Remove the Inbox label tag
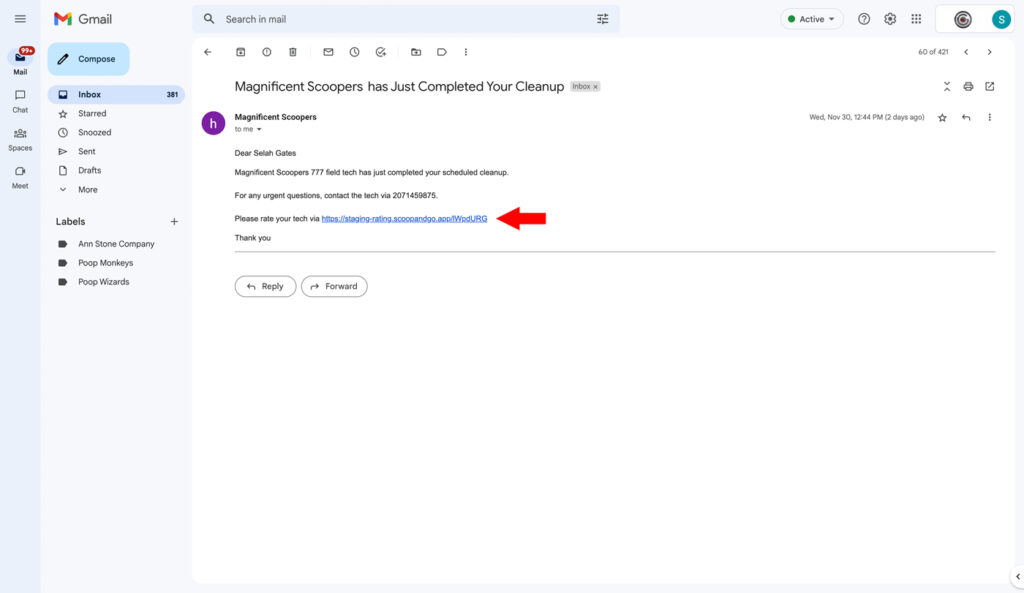This screenshot has width=1024, height=593. 596,87
